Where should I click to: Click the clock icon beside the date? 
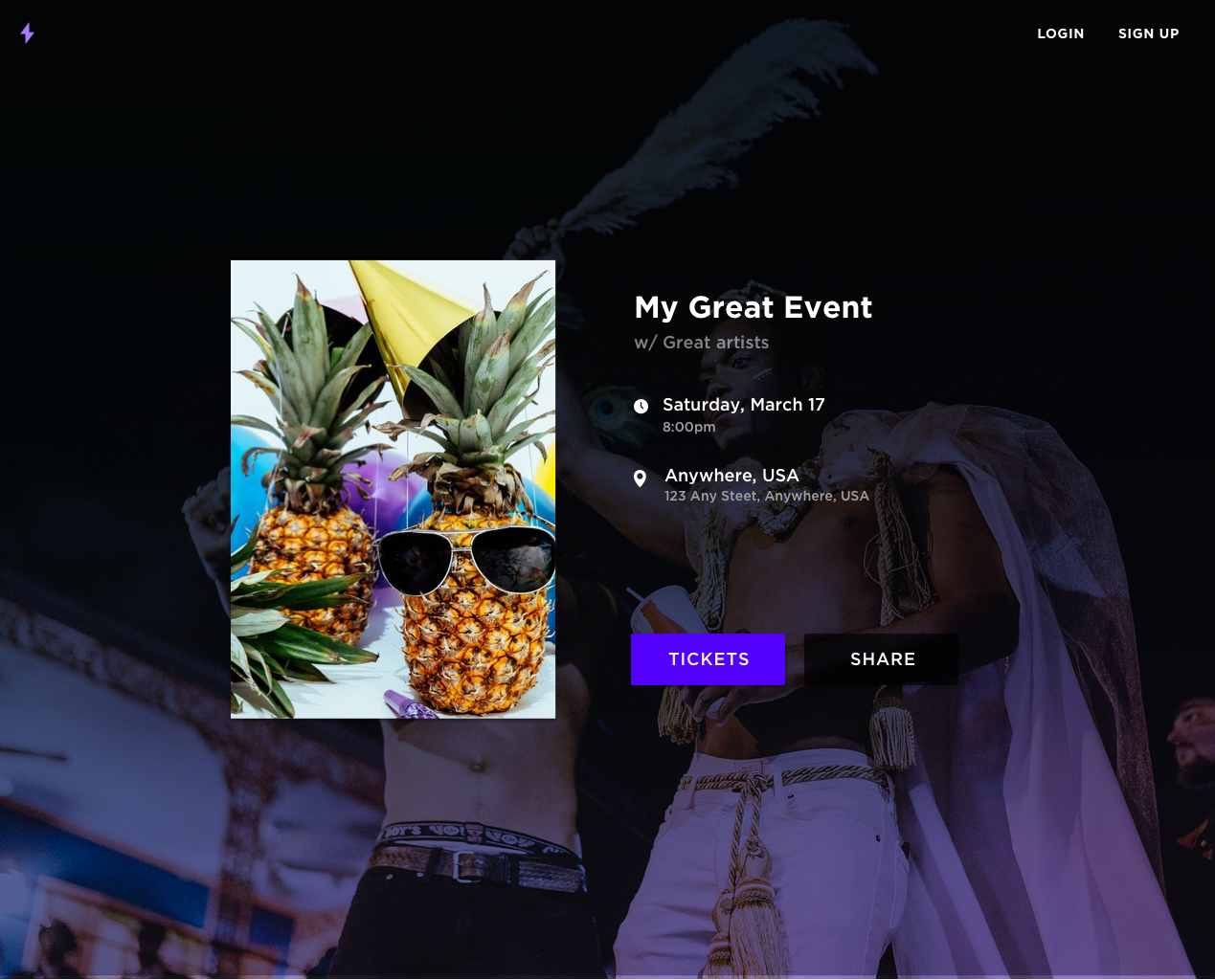pyautogui.click(x=641, y=406)
